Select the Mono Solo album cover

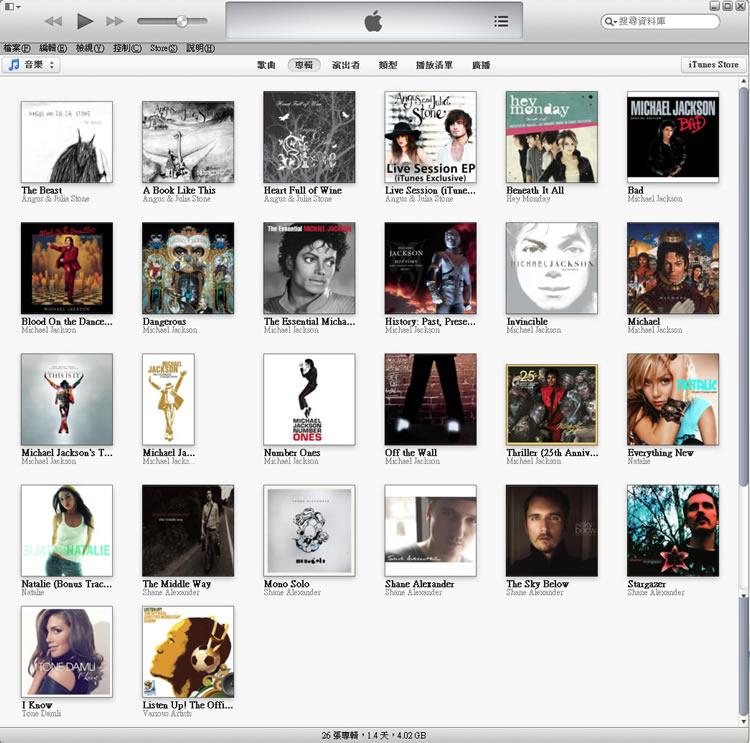click(x=309, y=531)
